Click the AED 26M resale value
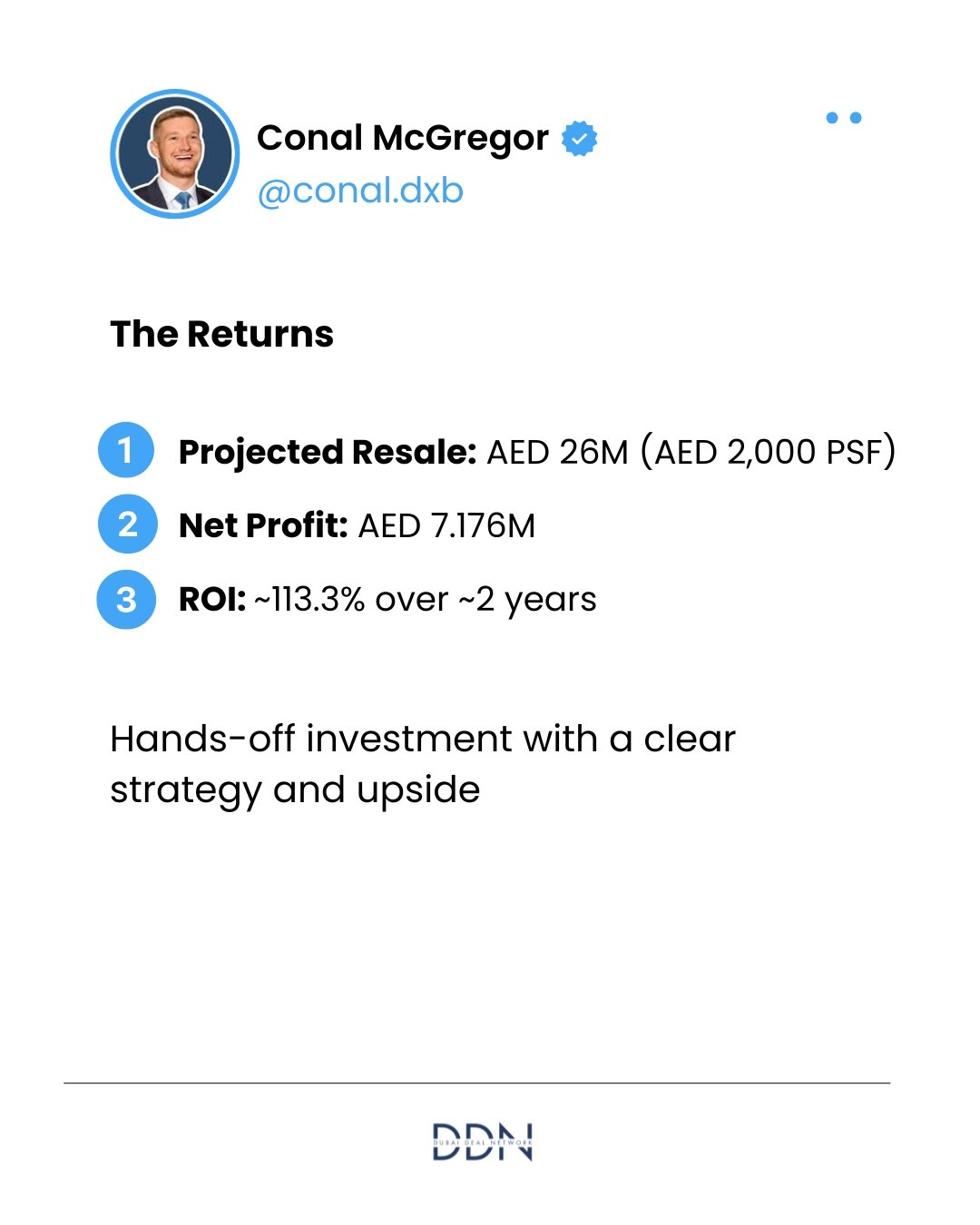Screen dimensions: 980x1225 click(558, 452)
